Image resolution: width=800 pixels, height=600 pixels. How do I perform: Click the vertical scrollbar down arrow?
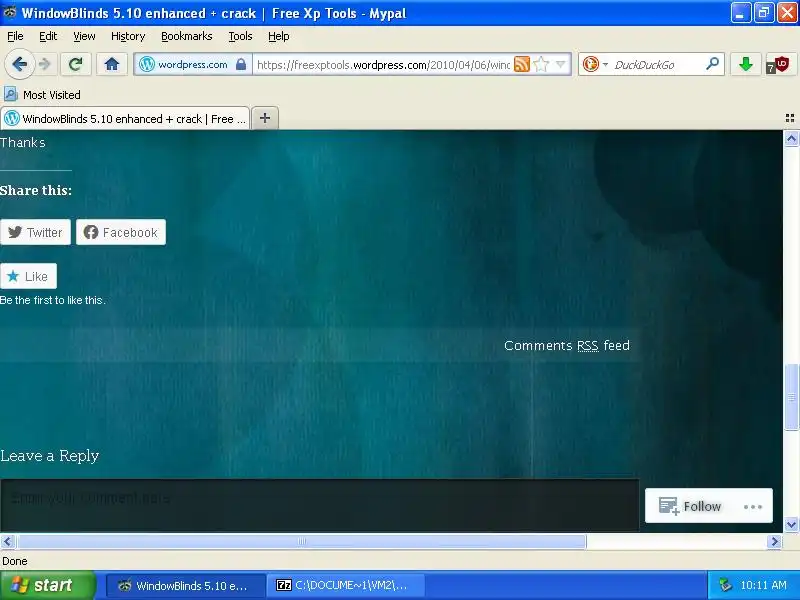tap(791, 524)
